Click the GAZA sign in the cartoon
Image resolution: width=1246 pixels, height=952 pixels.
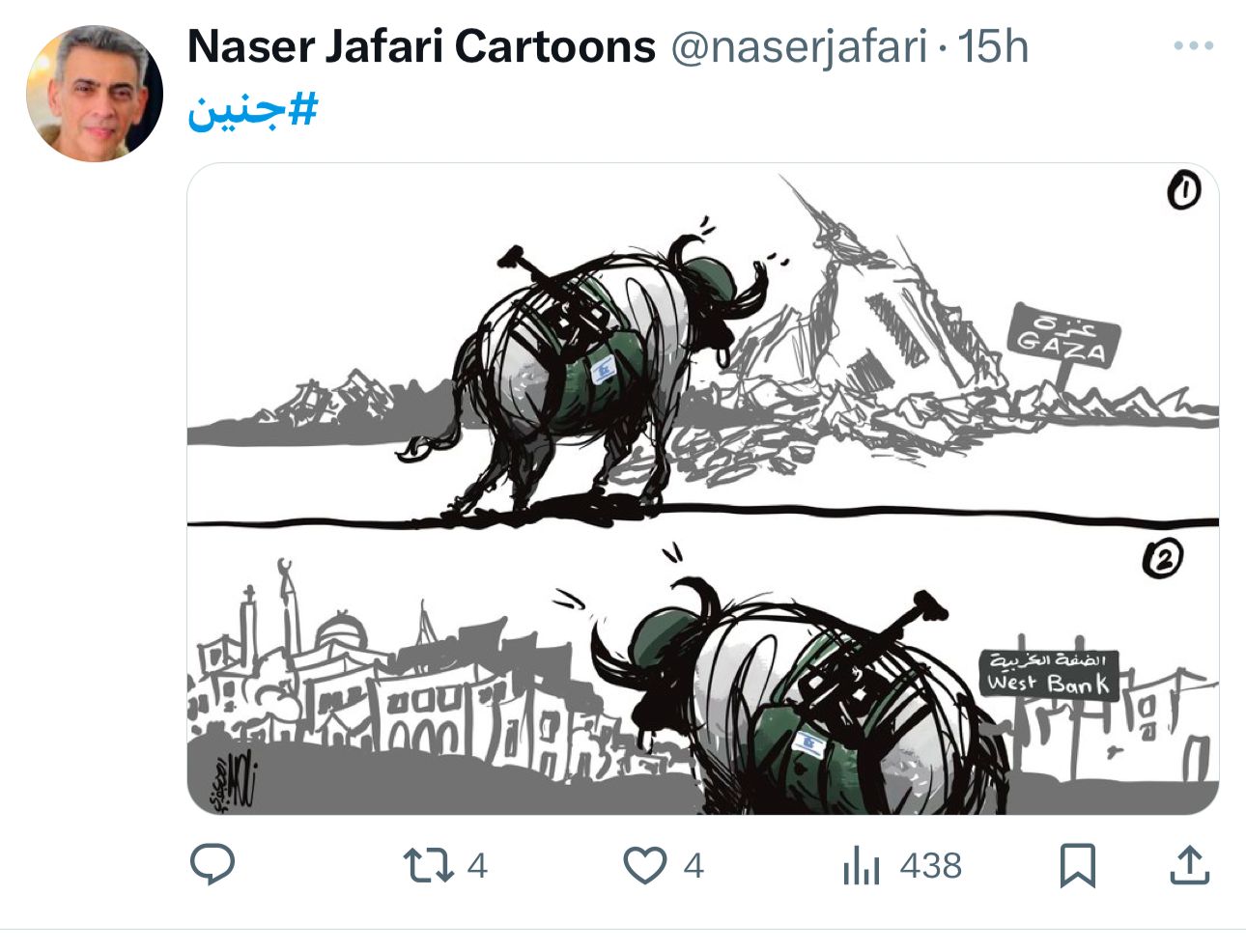tap(1063, 336)
